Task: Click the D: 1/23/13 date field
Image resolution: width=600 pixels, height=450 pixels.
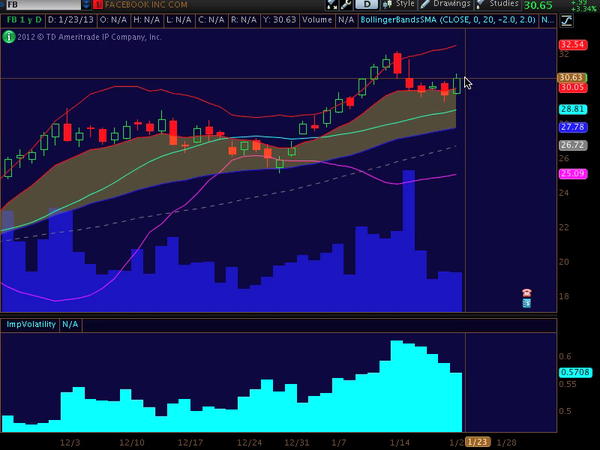Action: [x=70, y=20]
